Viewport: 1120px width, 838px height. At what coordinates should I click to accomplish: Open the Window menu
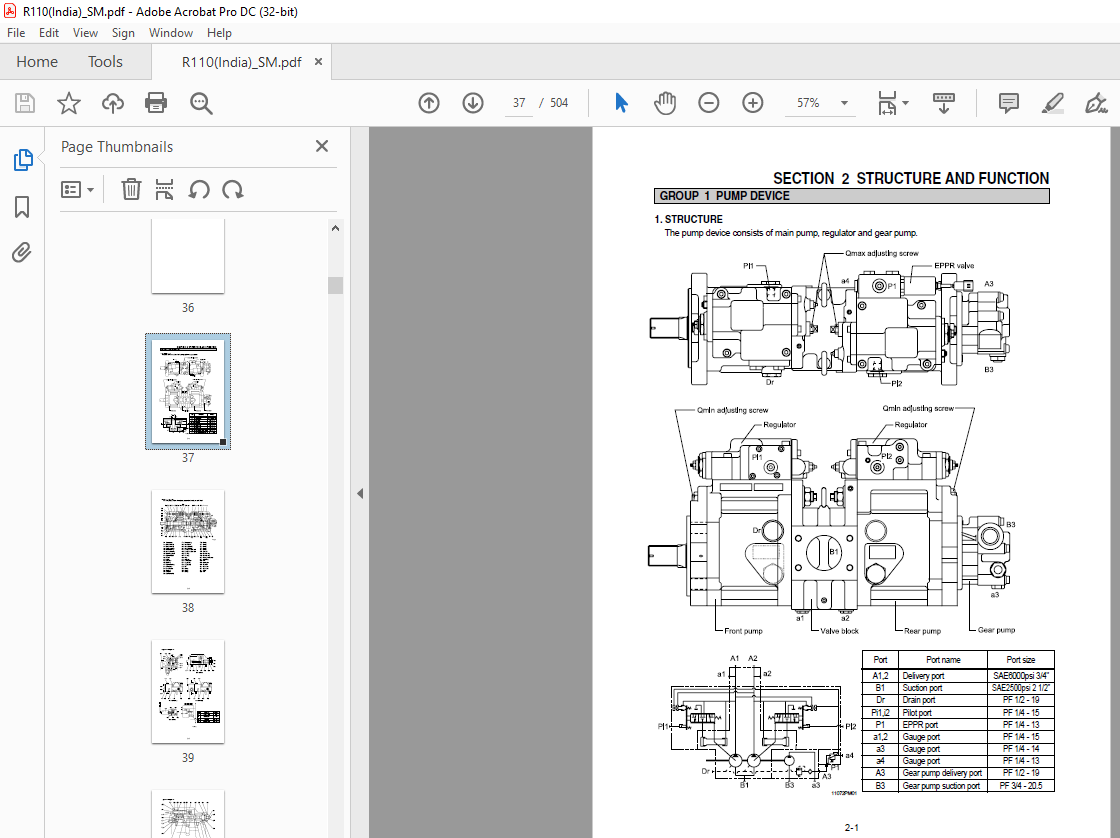pyautogui.click(x=171, y=33)
